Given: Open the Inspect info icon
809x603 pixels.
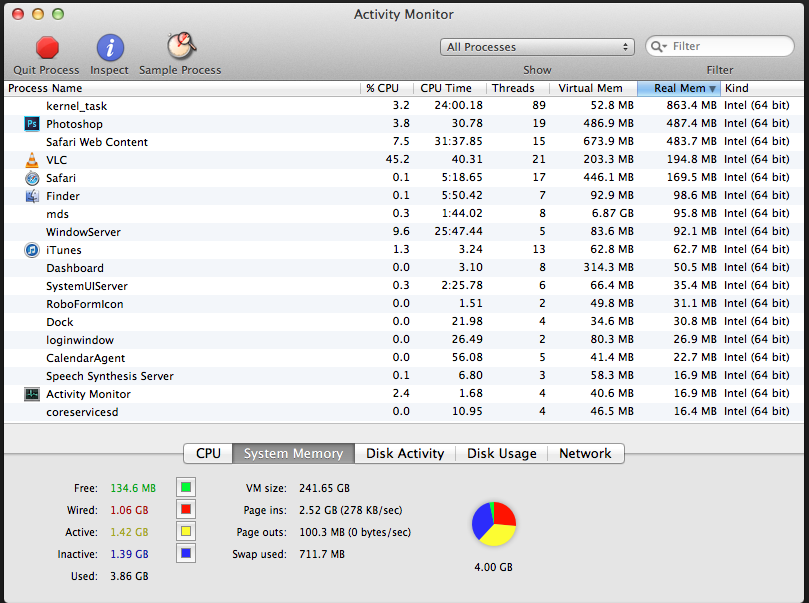Looking at the screenshot, I should coord(110,47).
